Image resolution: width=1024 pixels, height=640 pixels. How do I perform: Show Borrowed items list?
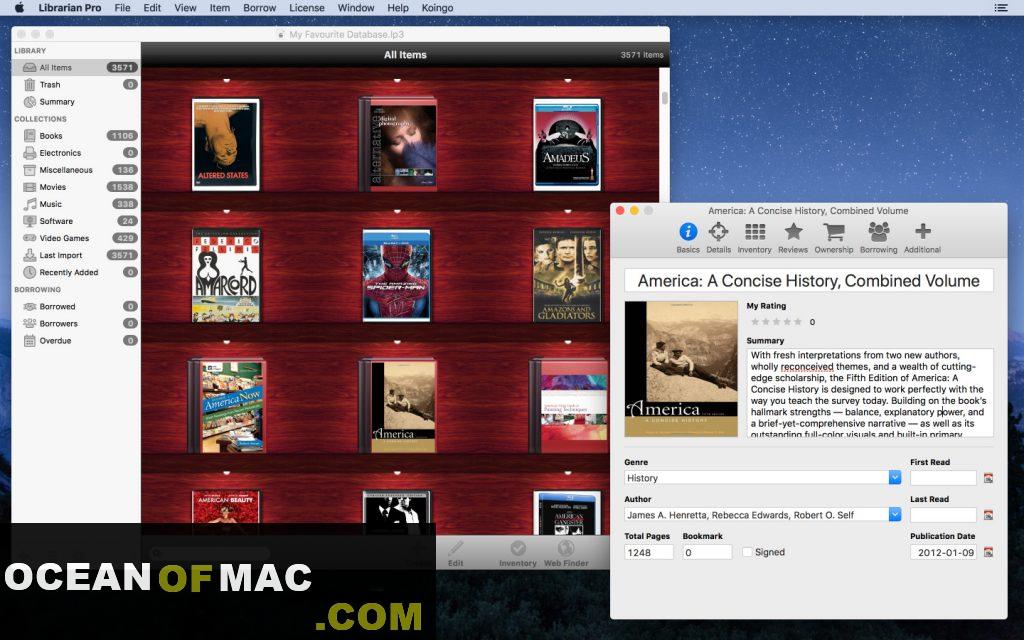76,306
